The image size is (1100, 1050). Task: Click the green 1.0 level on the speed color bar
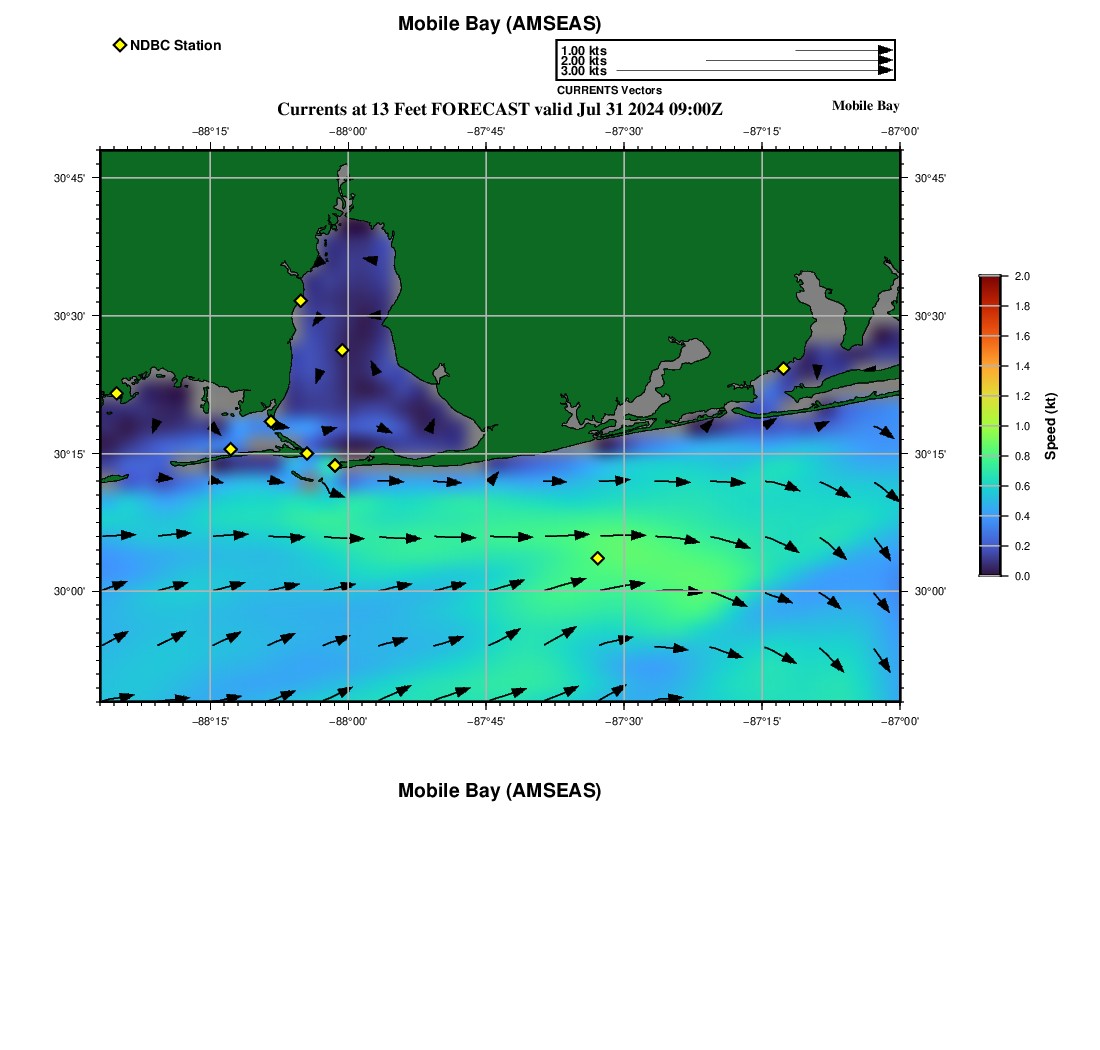point(989,426)
